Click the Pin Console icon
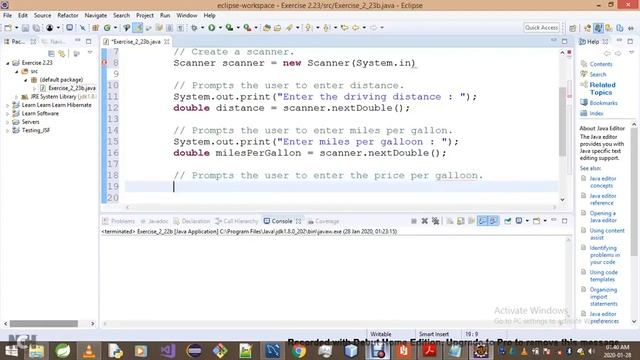 pos(507,221)
